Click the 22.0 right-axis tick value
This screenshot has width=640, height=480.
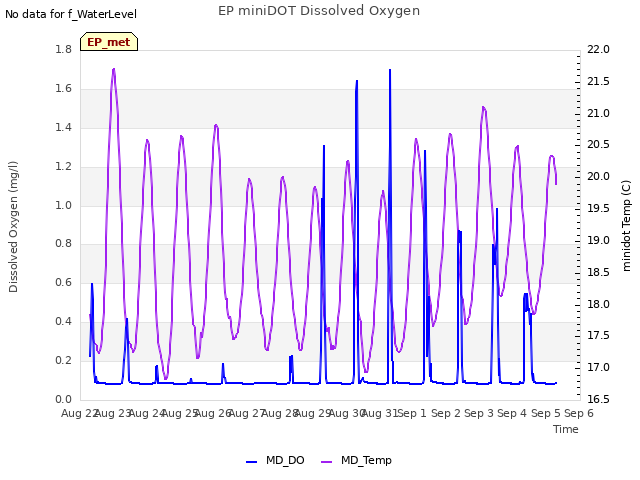click(598, 49)
